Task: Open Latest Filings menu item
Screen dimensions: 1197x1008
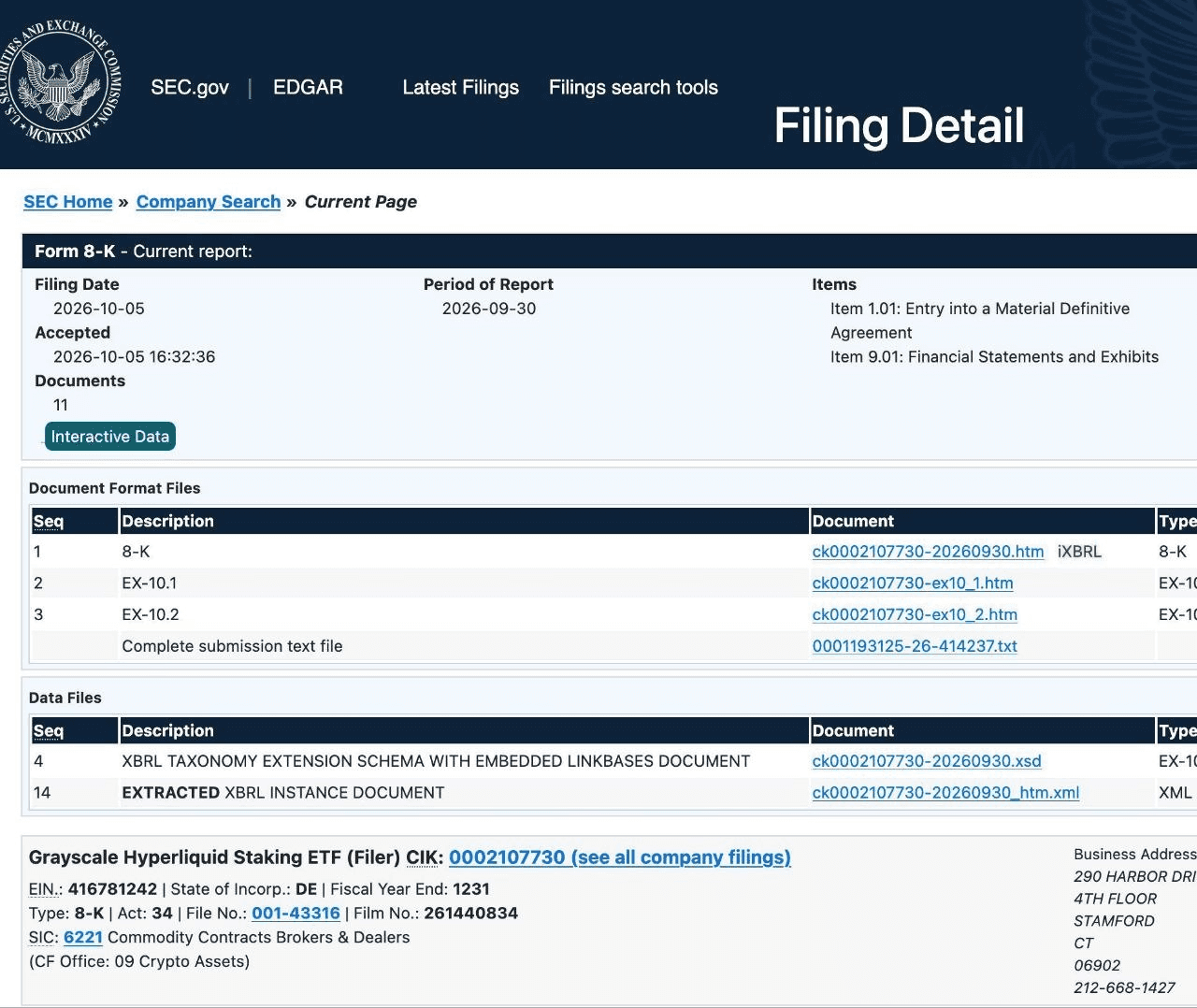Action: 460,87
